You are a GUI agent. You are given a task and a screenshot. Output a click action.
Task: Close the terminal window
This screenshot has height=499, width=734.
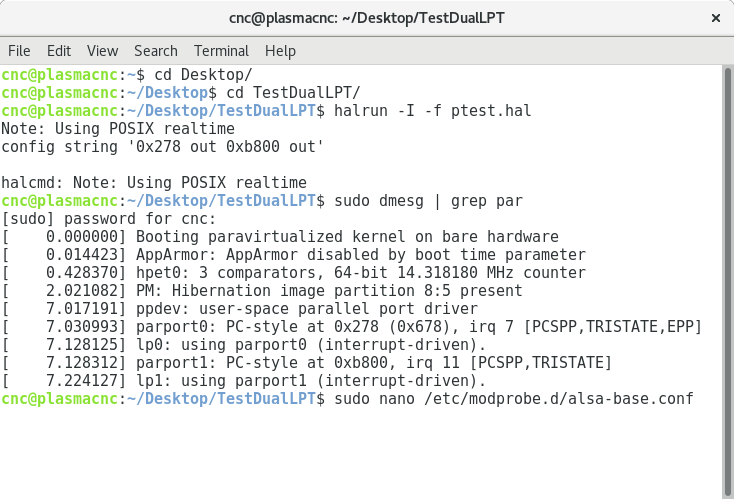tap(716, 18)
